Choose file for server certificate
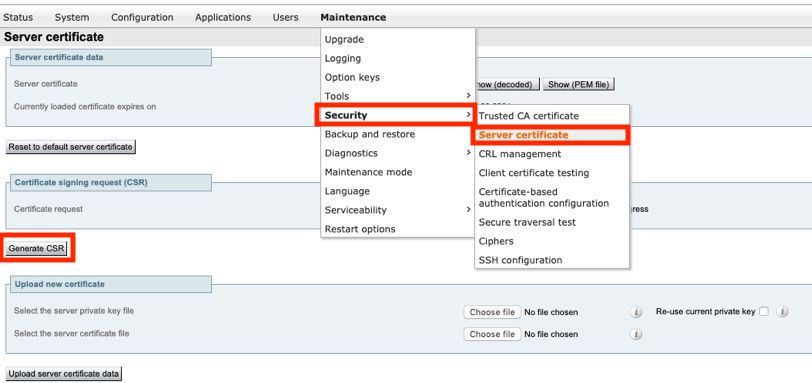This screenshot has height=383, width=812. pyautogui.click(x=492, y=334)
